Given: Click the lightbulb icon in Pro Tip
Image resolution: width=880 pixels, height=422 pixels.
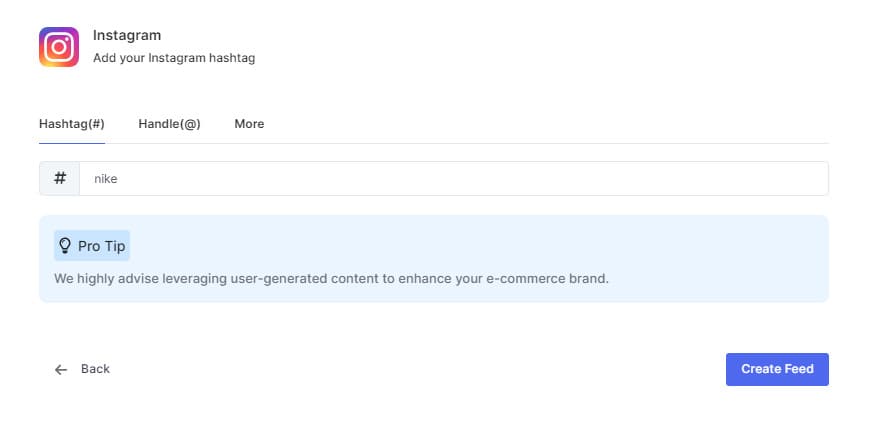Looking at the screenshot, I should point(65,245).
